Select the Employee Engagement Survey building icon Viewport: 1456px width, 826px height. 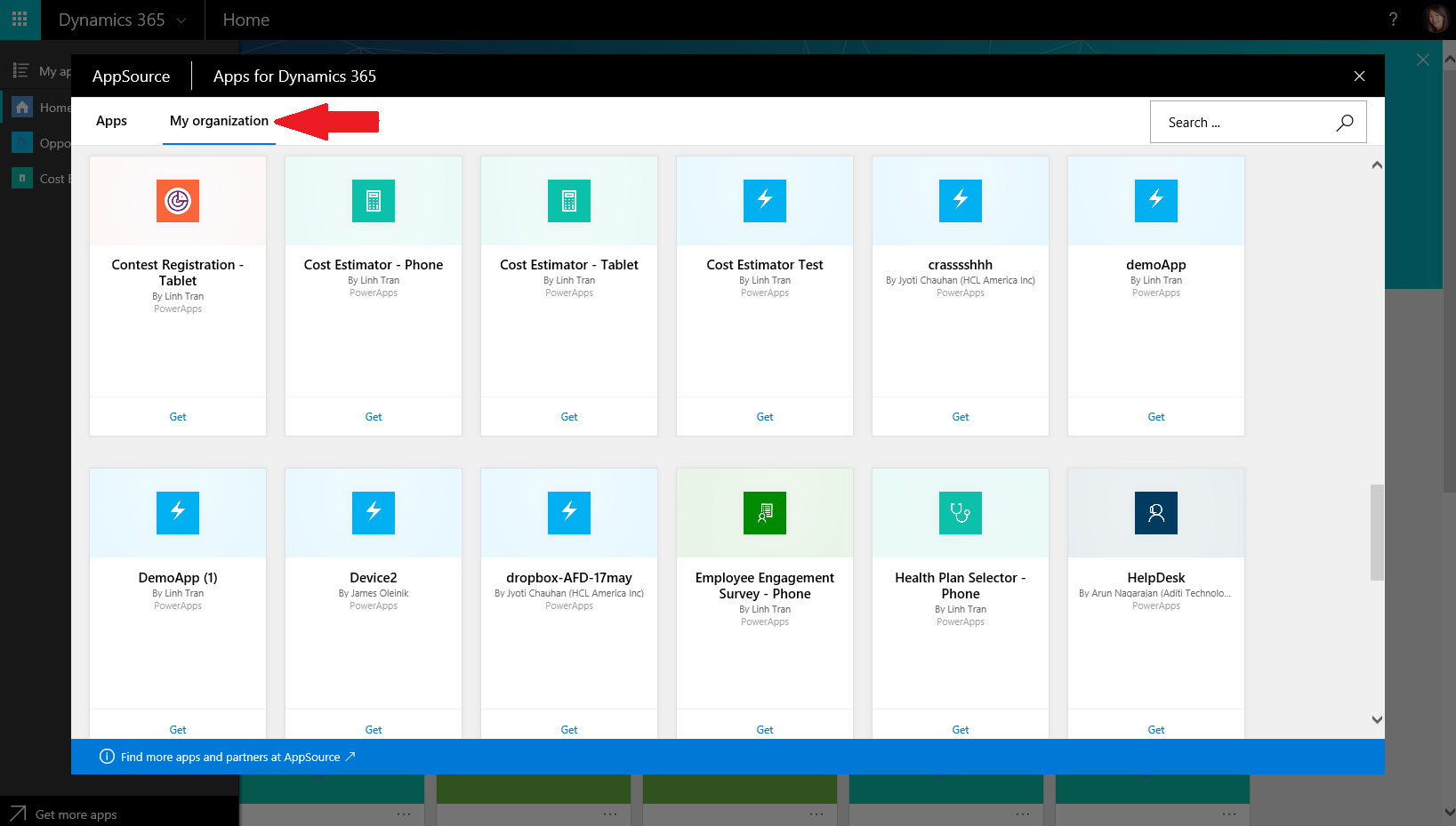point(764,513)
